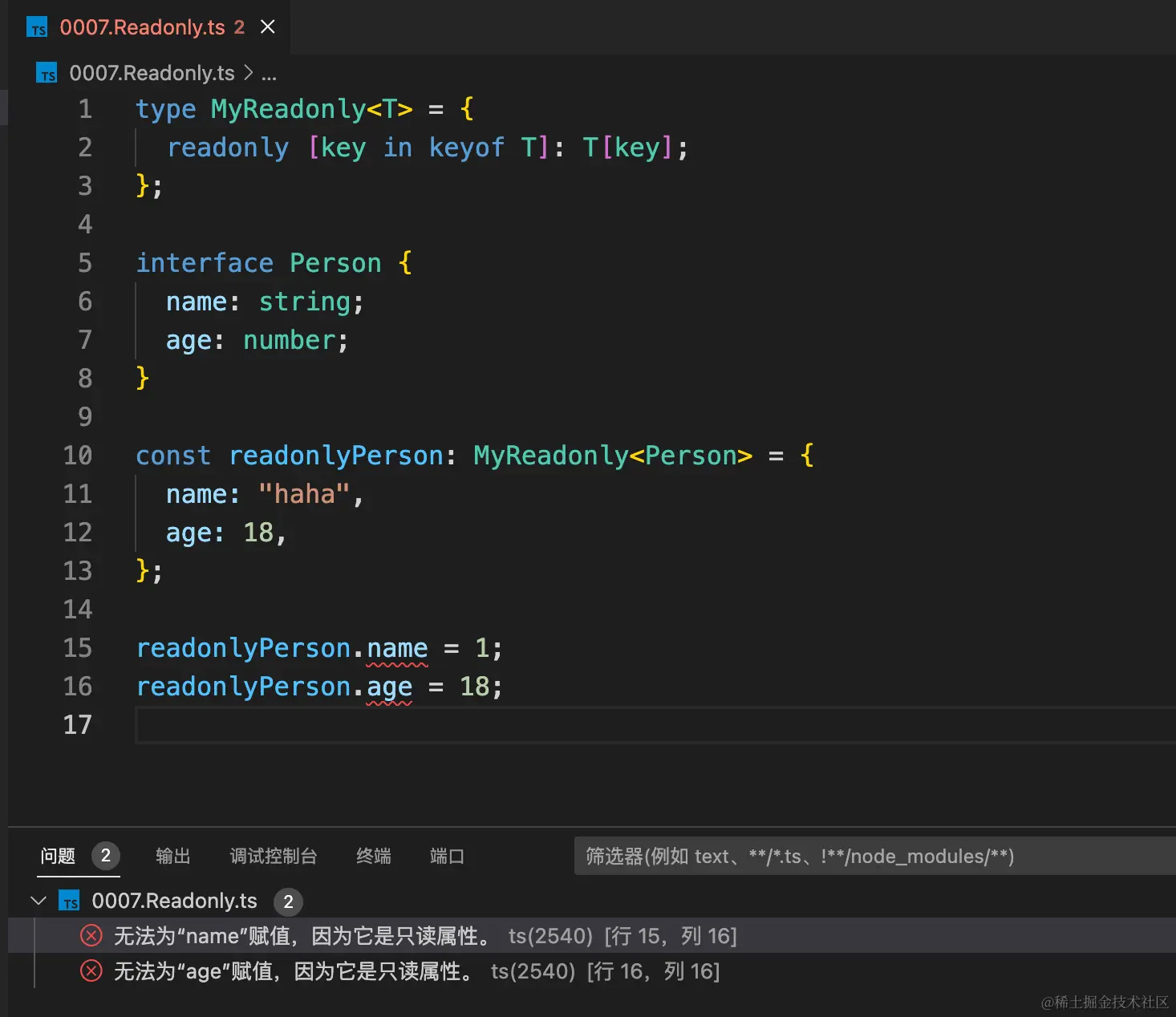Select the 0007.Readonly.ts editor tab
Image resolution: width=1176 pixels, height=1017 pixels.
click(x=149, y=27)
